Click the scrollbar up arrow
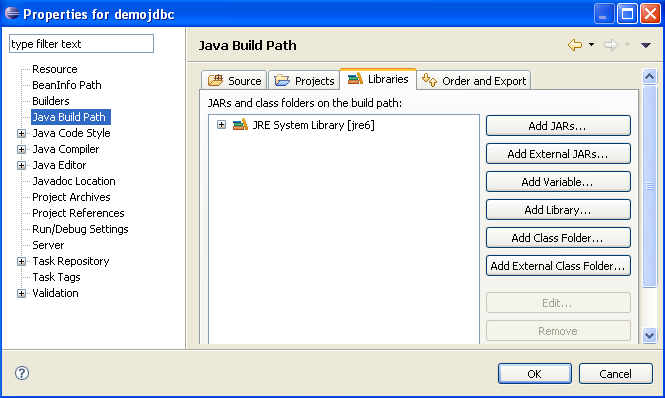 (649, 76)
